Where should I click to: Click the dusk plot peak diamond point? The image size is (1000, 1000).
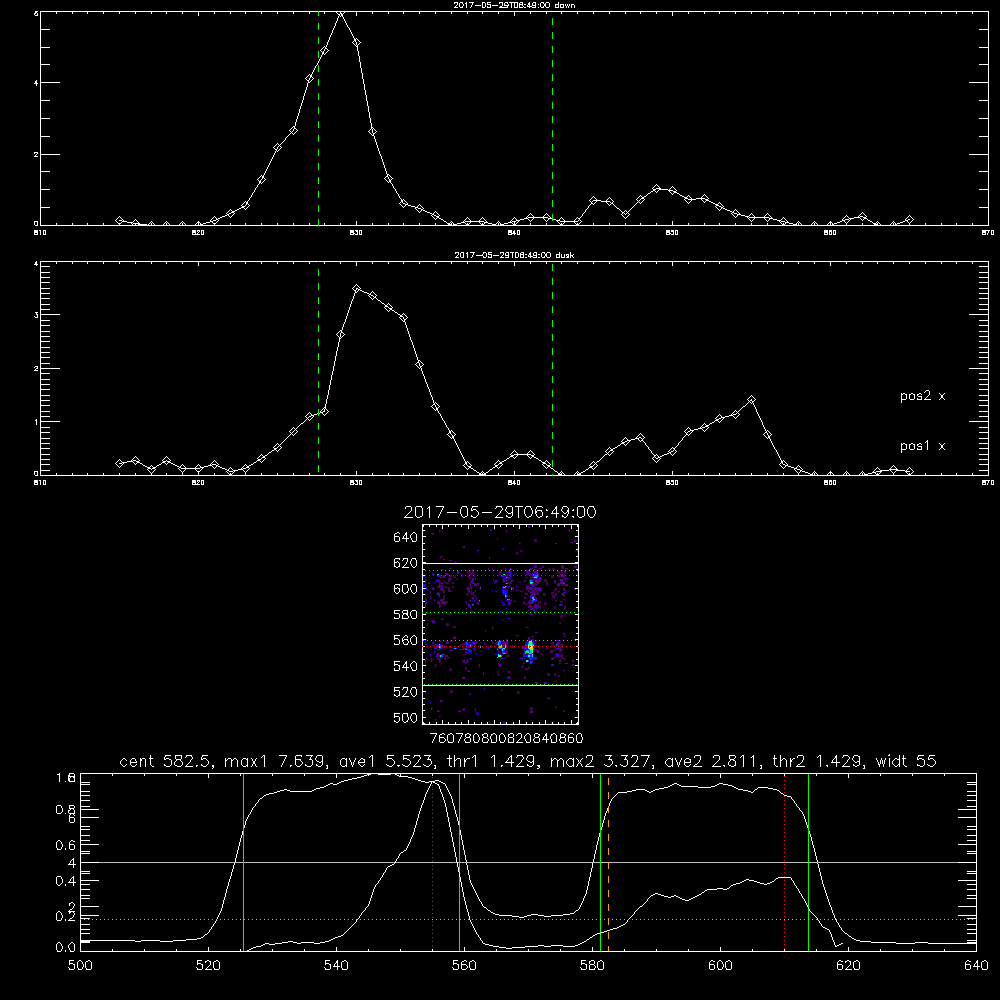pyautogui.click(x=357, y=288)
